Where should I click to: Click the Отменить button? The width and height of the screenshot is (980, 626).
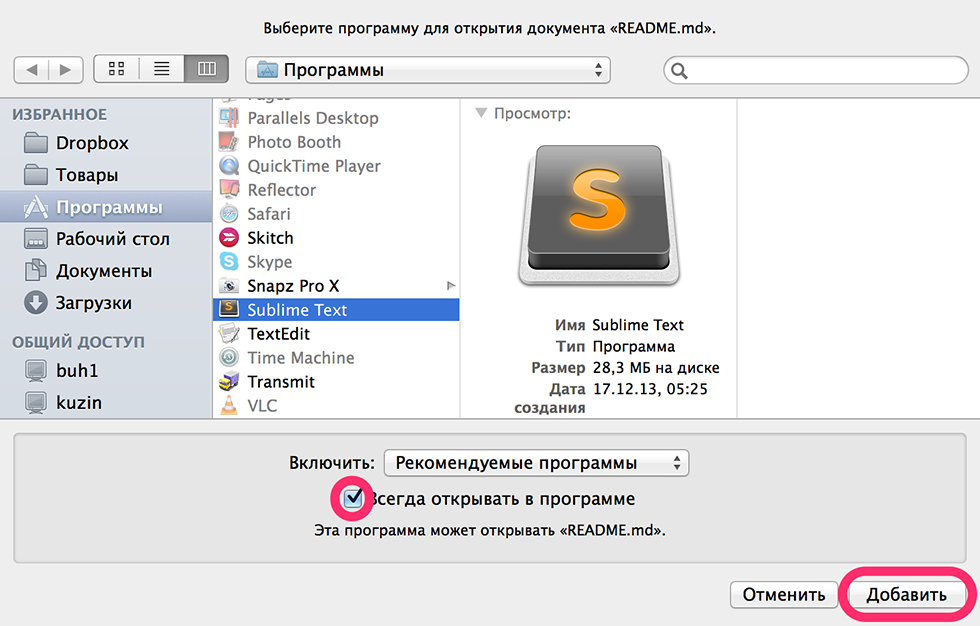tap(784, 595)
